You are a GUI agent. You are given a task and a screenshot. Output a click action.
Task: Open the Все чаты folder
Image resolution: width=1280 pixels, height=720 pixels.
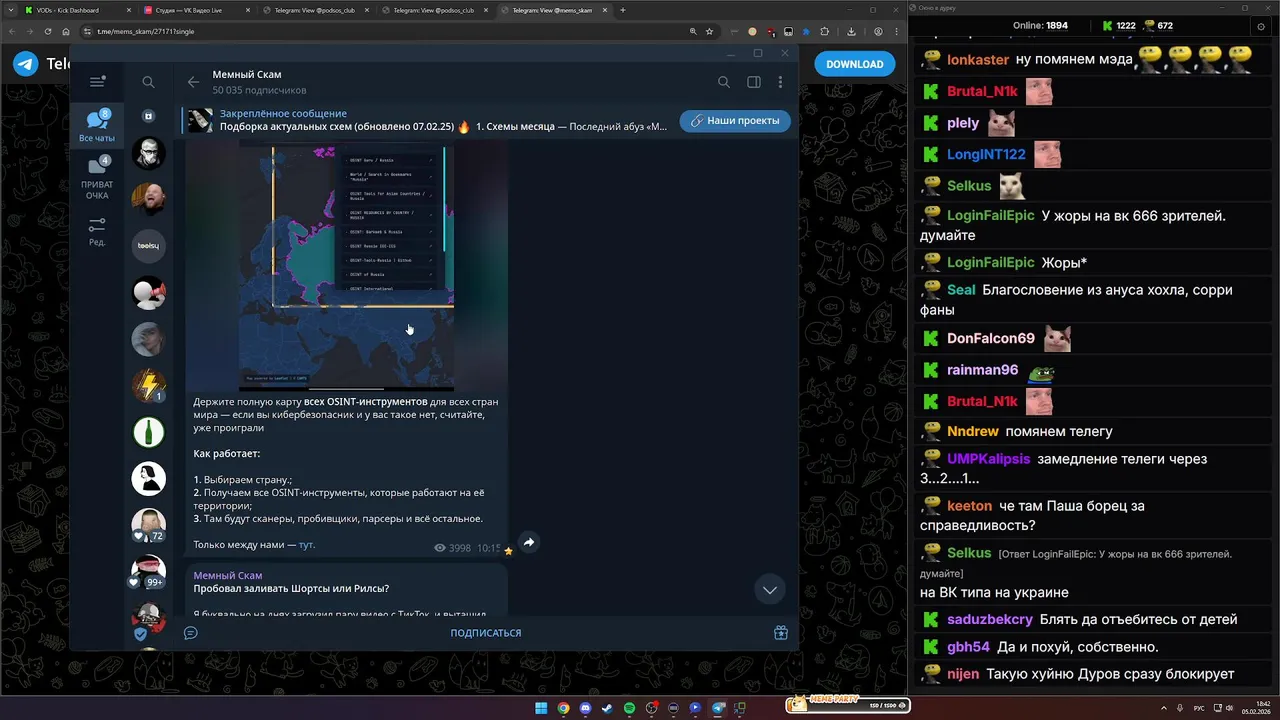(97, 126)
